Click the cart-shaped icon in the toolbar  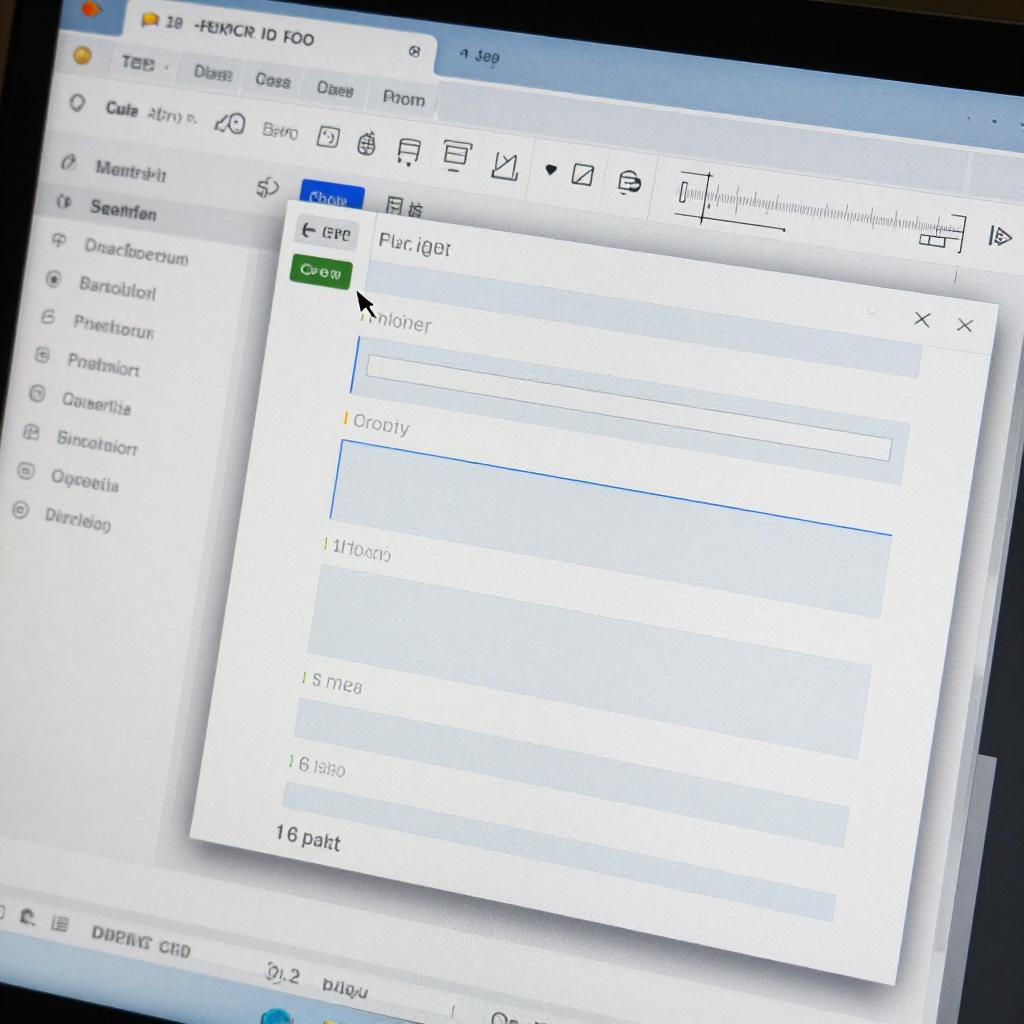point(409,152)
